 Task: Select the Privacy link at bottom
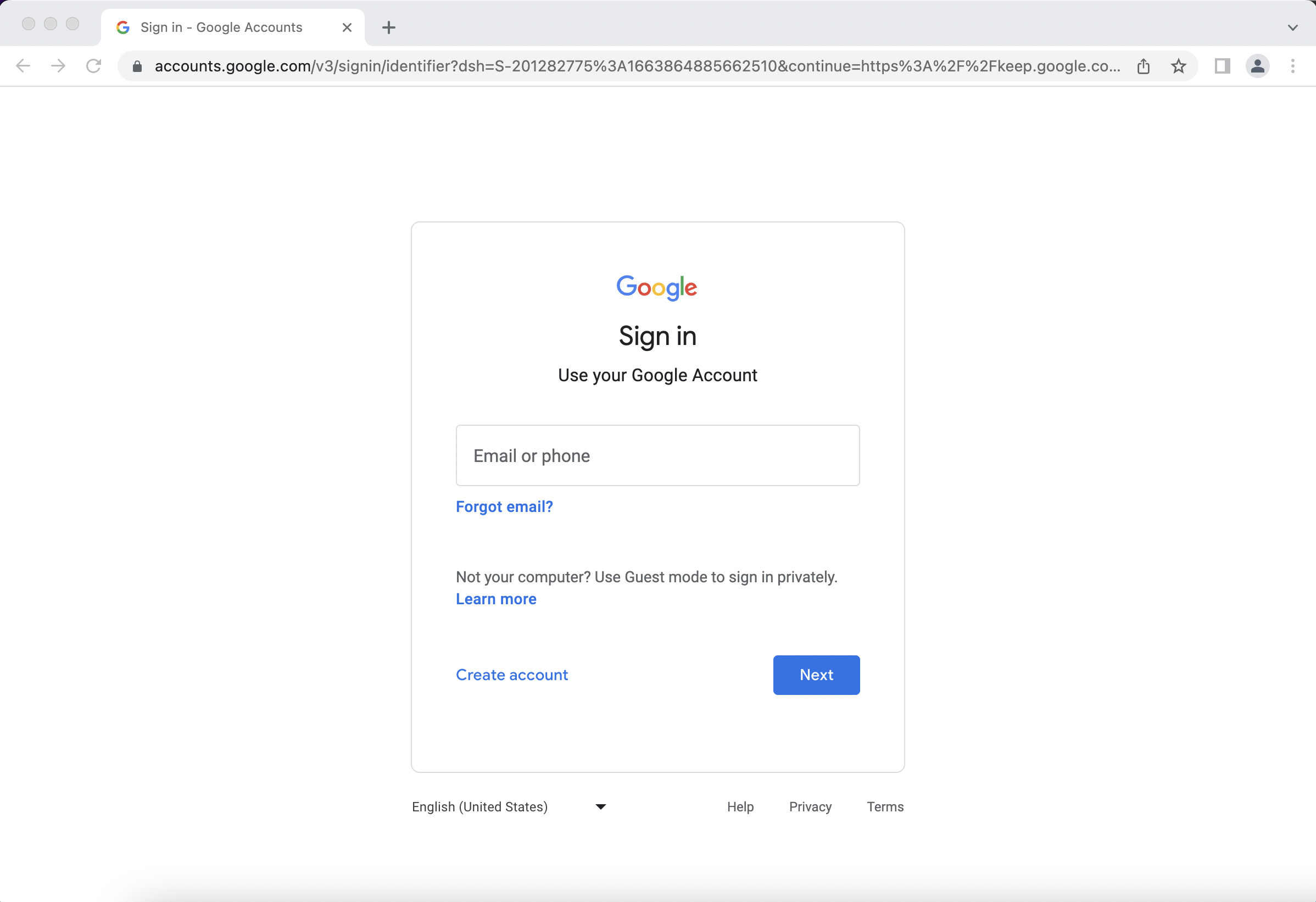[x=811, y=806]
